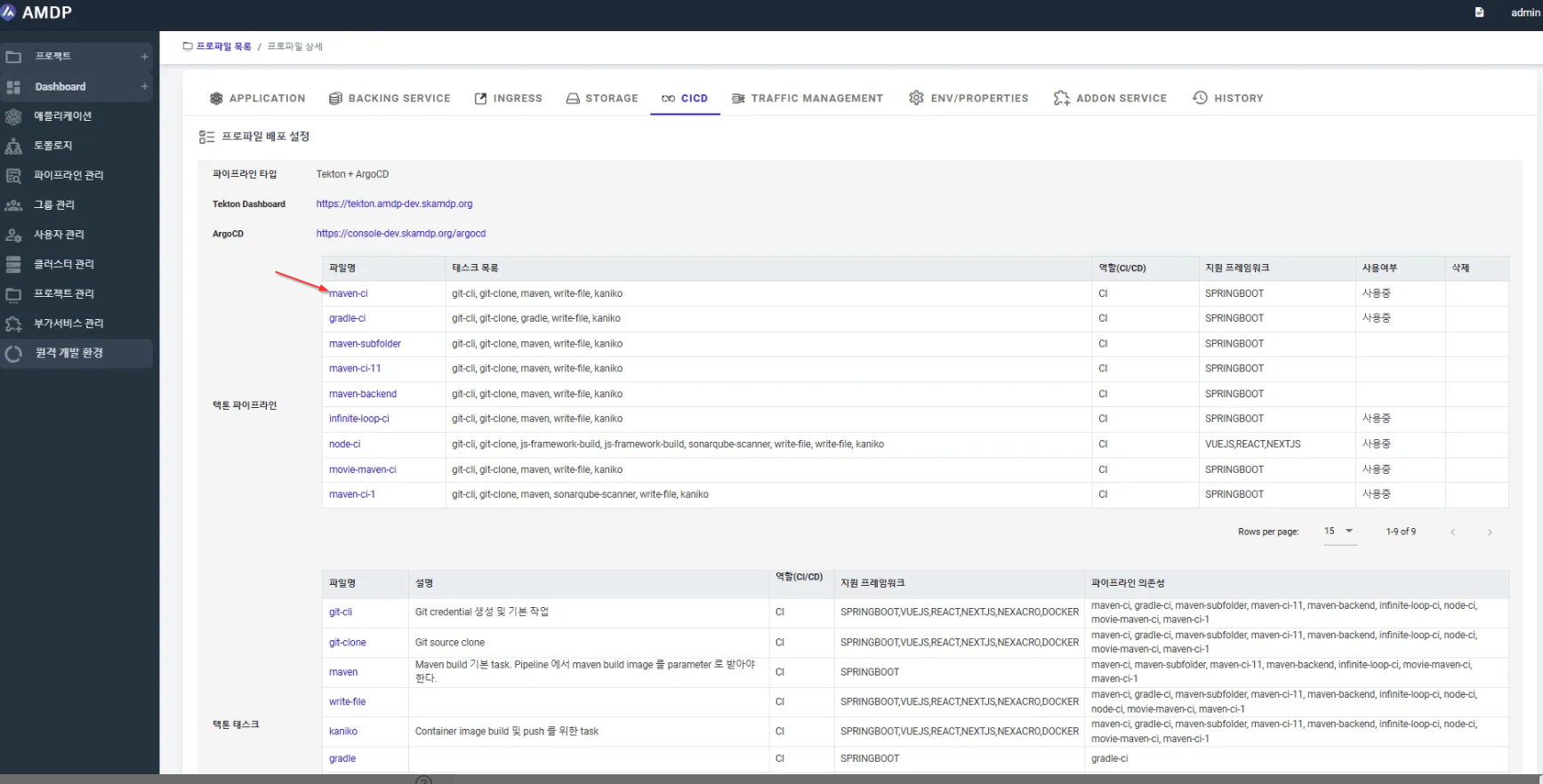
Task: Open 원격 개발 환경 in the sidebar
Action: tap(76, 354)
